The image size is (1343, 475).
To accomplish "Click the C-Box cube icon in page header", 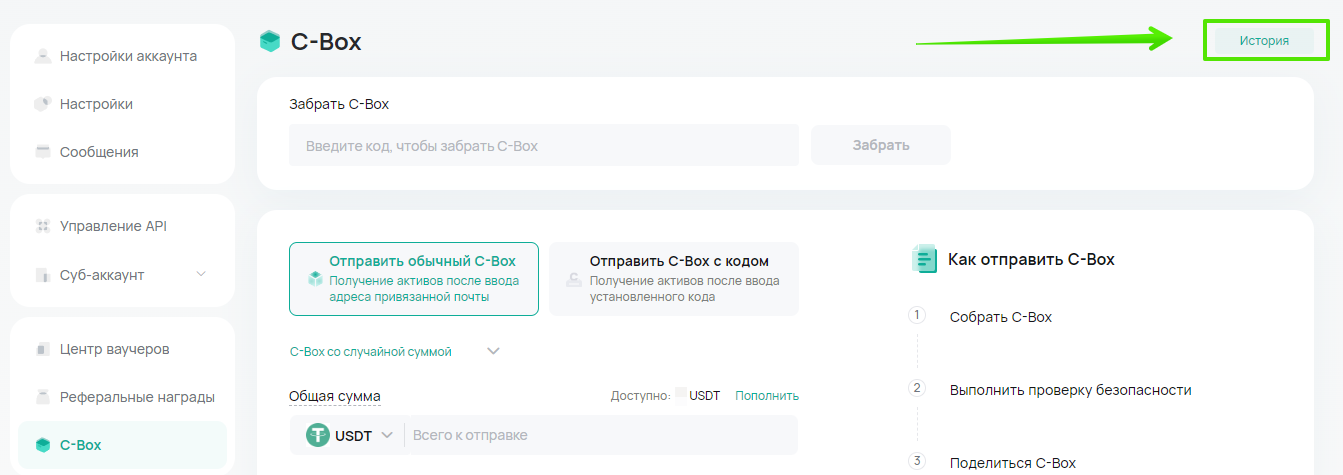I will click(x=270, y=41).
